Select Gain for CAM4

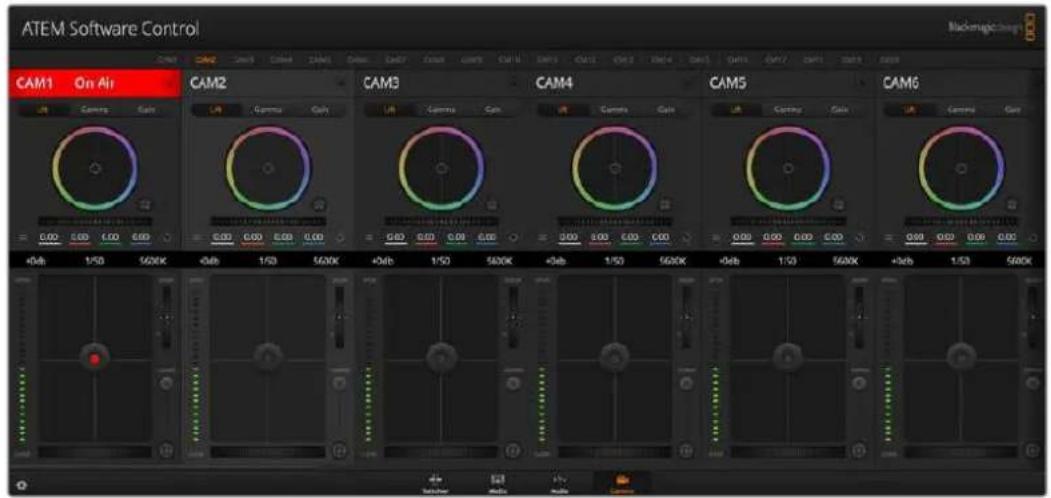[664, 110]
